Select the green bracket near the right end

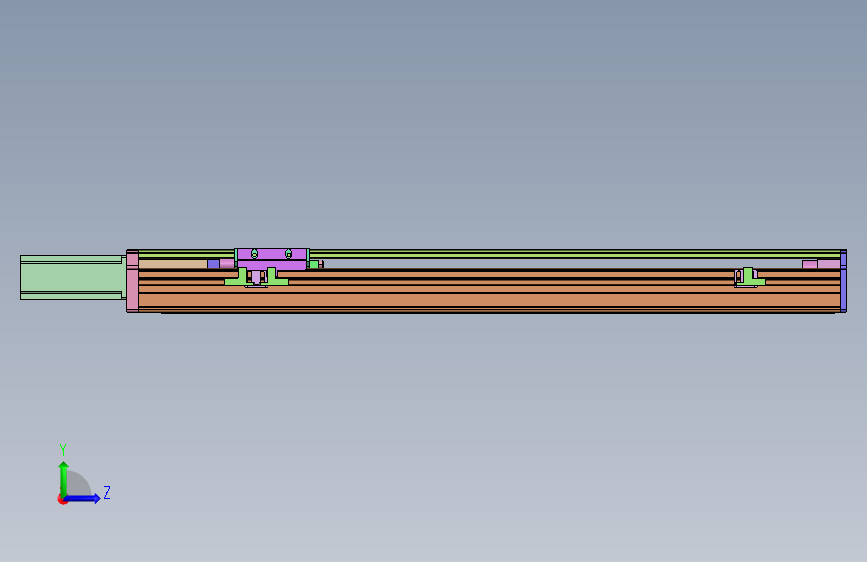750,277
